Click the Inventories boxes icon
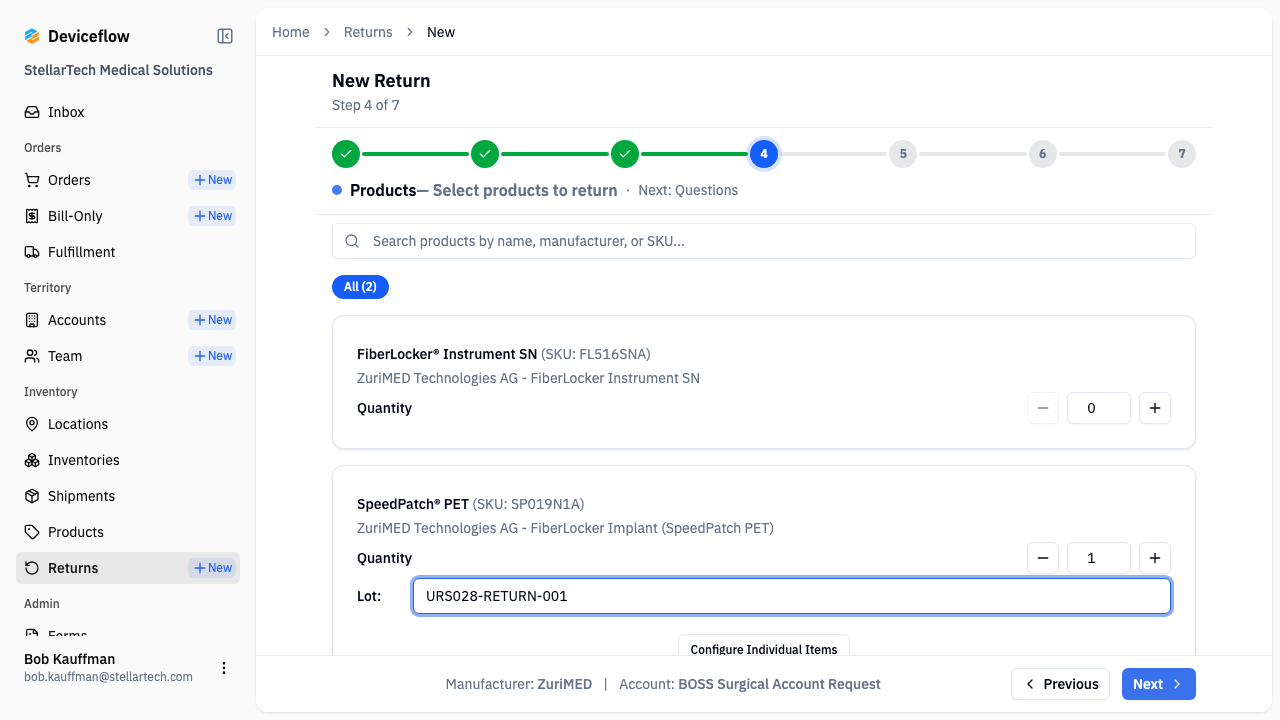Viewport: 1280px width, 720px height. click(32, 460)
